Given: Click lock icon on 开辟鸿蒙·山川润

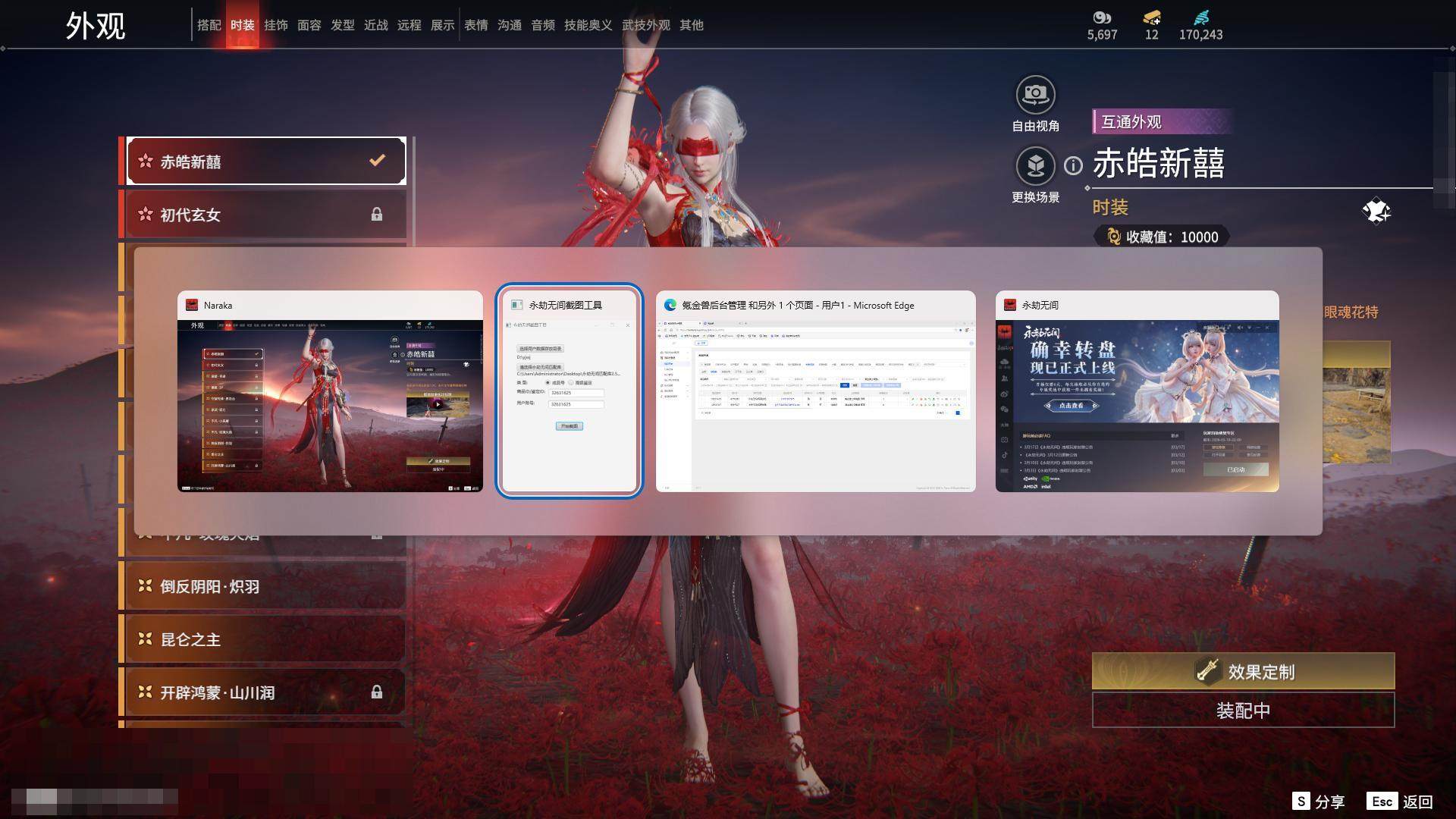Looking at the screenshot, I should click(x=377, y=692).
